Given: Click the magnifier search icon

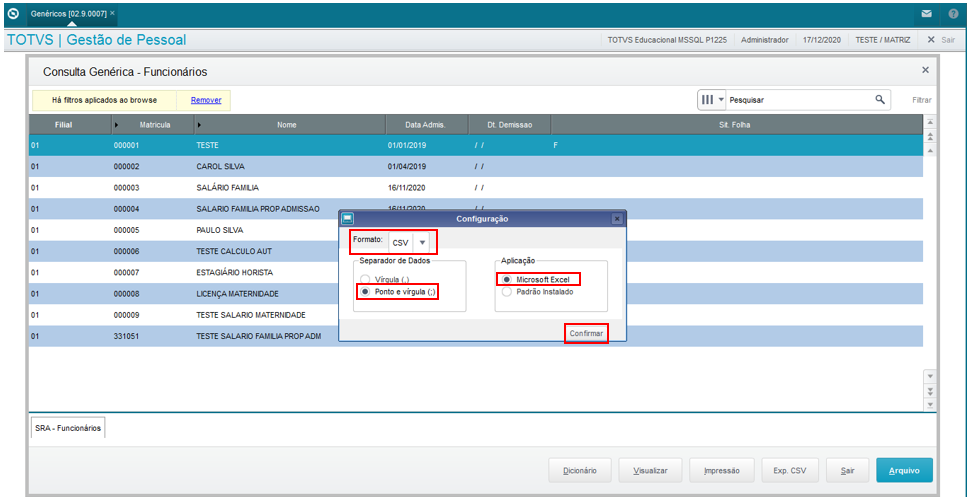Looking at the screenshot, I should point(880,99).
